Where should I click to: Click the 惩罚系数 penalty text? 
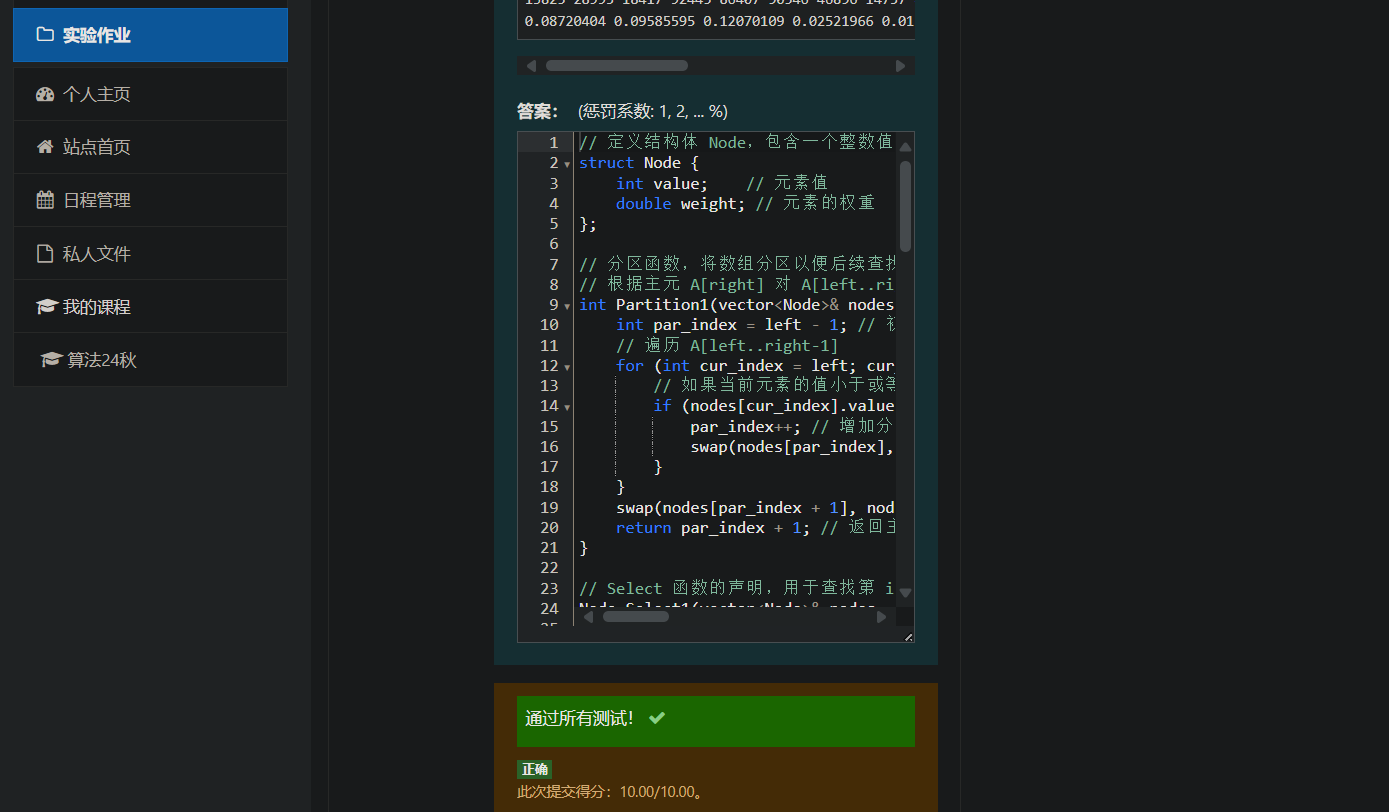coord(653,111)
